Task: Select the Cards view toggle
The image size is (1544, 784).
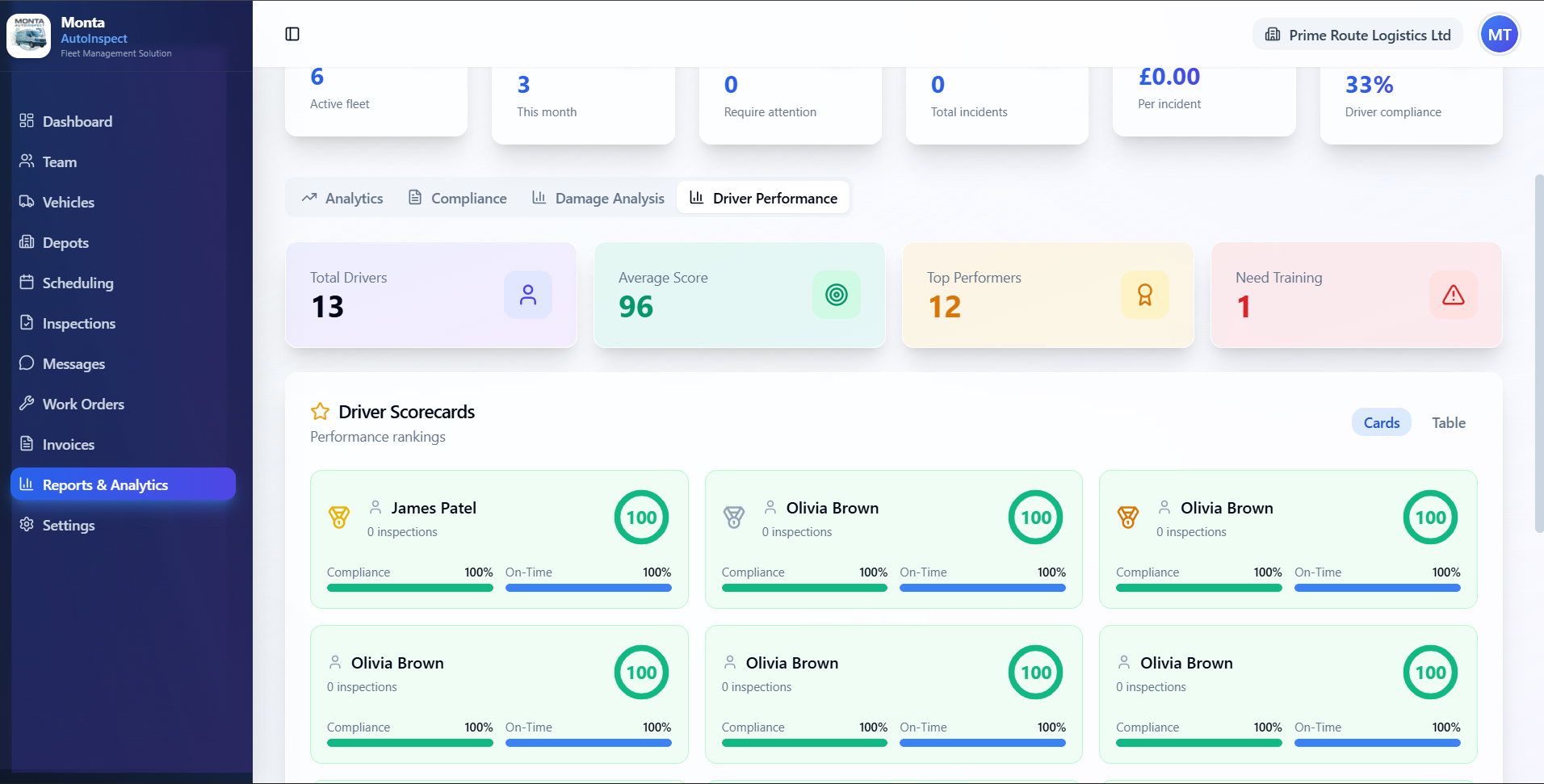Action: click(x=1381, y=422)
